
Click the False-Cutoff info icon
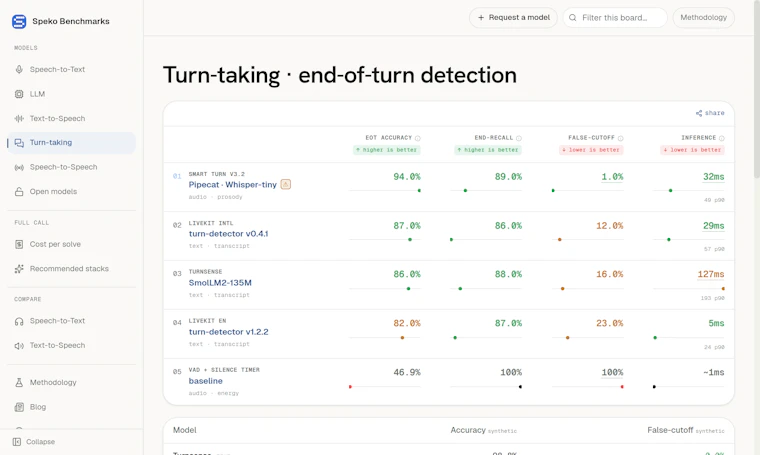pos(620,138)
